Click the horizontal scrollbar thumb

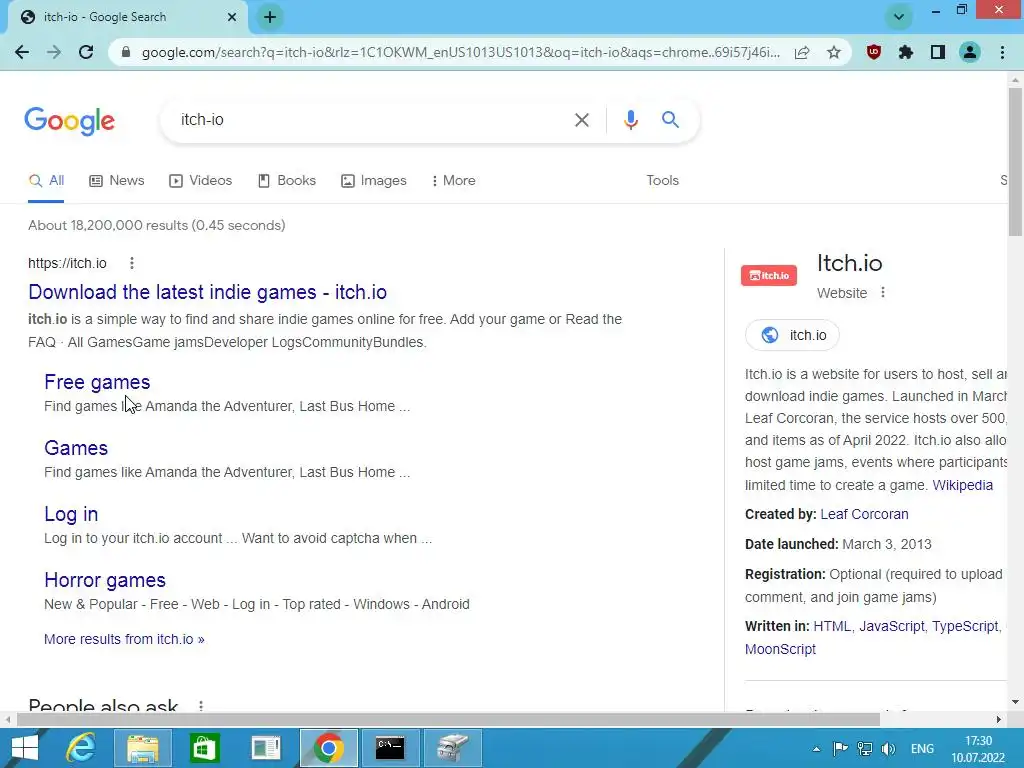point(448,719)
